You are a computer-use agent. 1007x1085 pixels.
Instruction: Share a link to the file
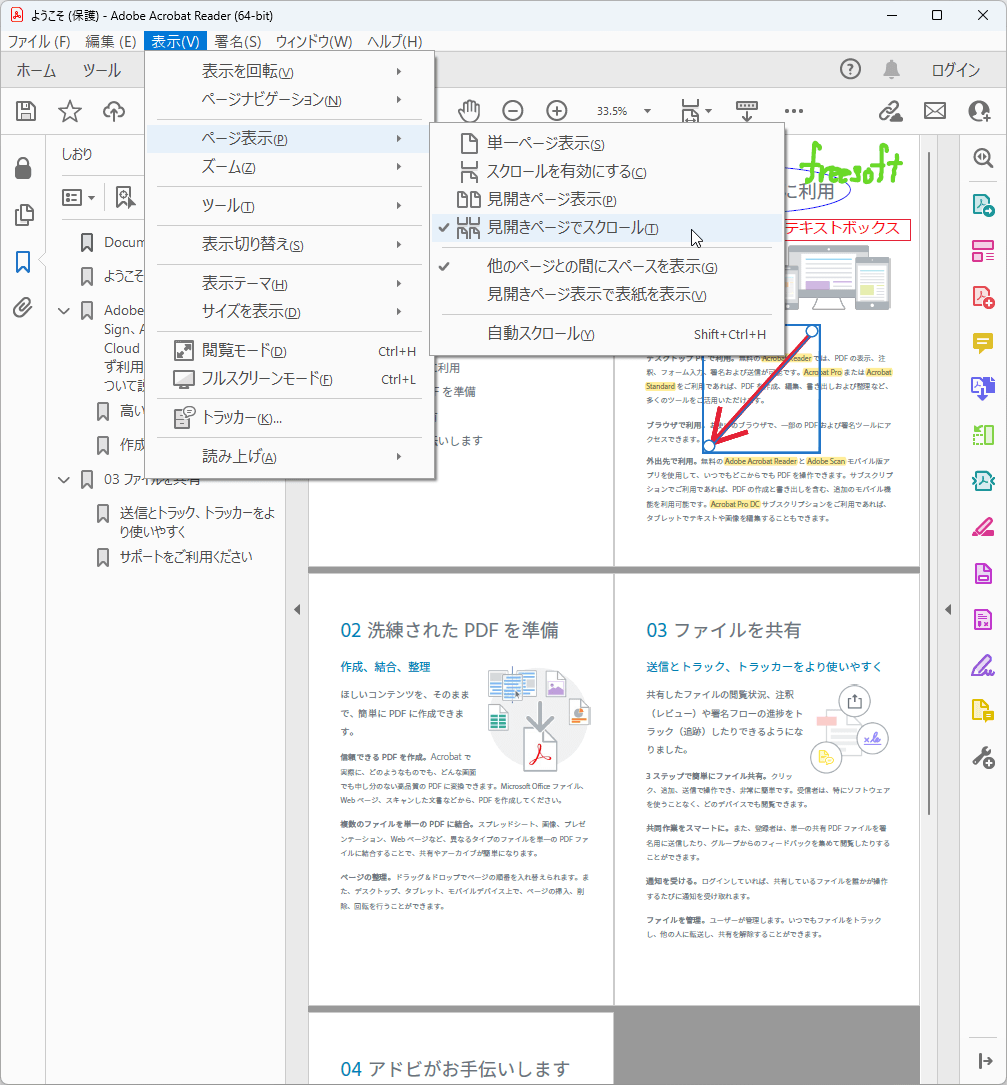[x=890, y=111]
